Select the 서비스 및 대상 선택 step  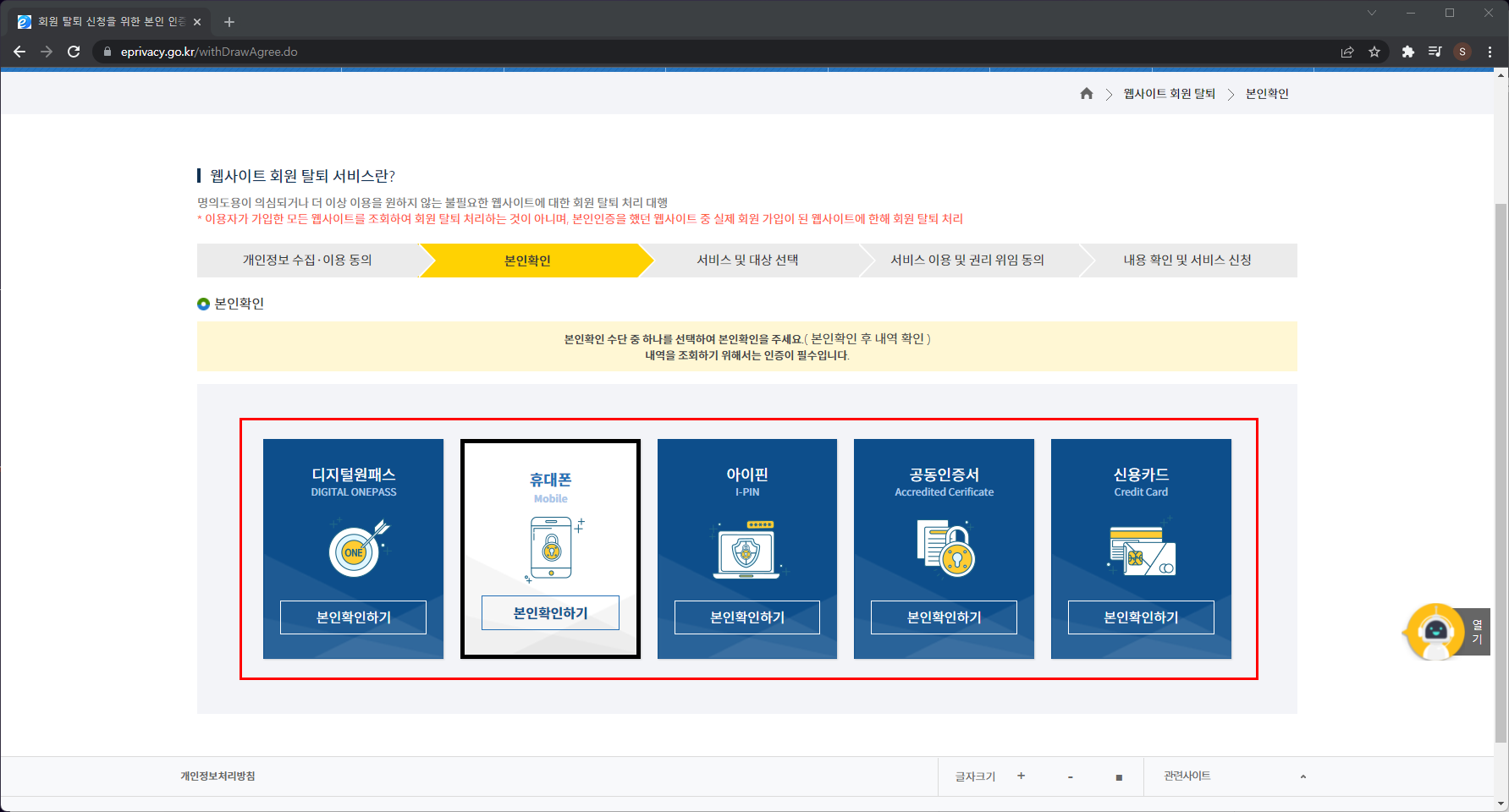[747, 261]
